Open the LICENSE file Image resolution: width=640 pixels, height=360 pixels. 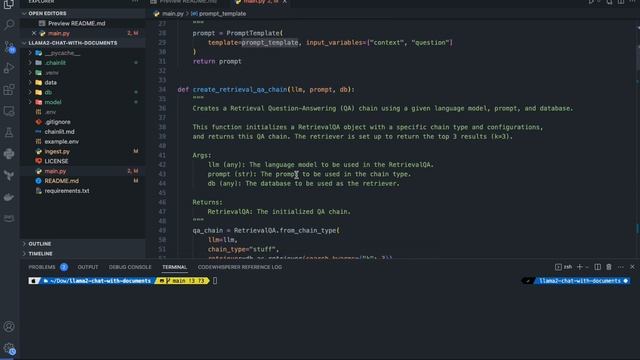[x=56, y=161]
